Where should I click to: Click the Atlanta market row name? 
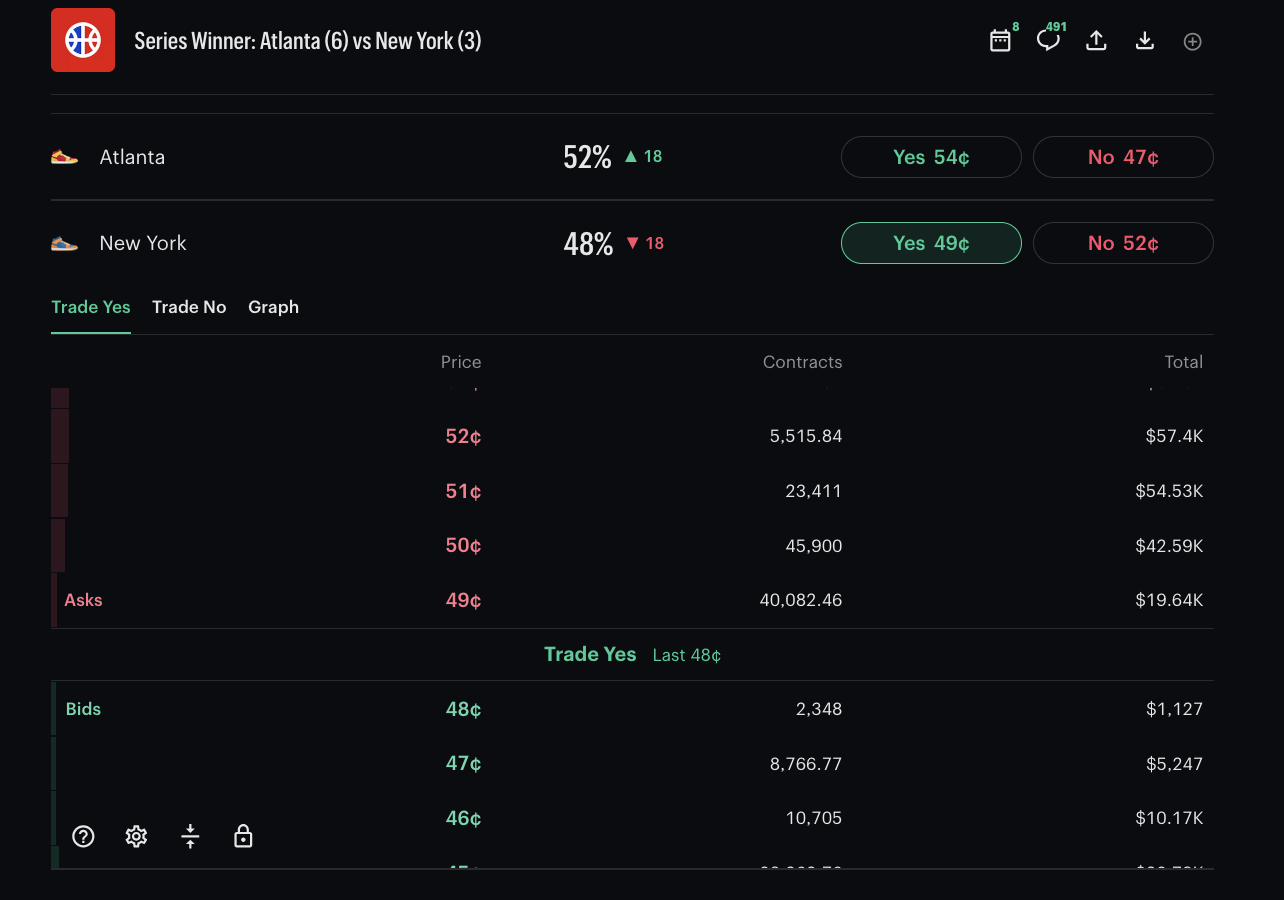tap(132, 157)
